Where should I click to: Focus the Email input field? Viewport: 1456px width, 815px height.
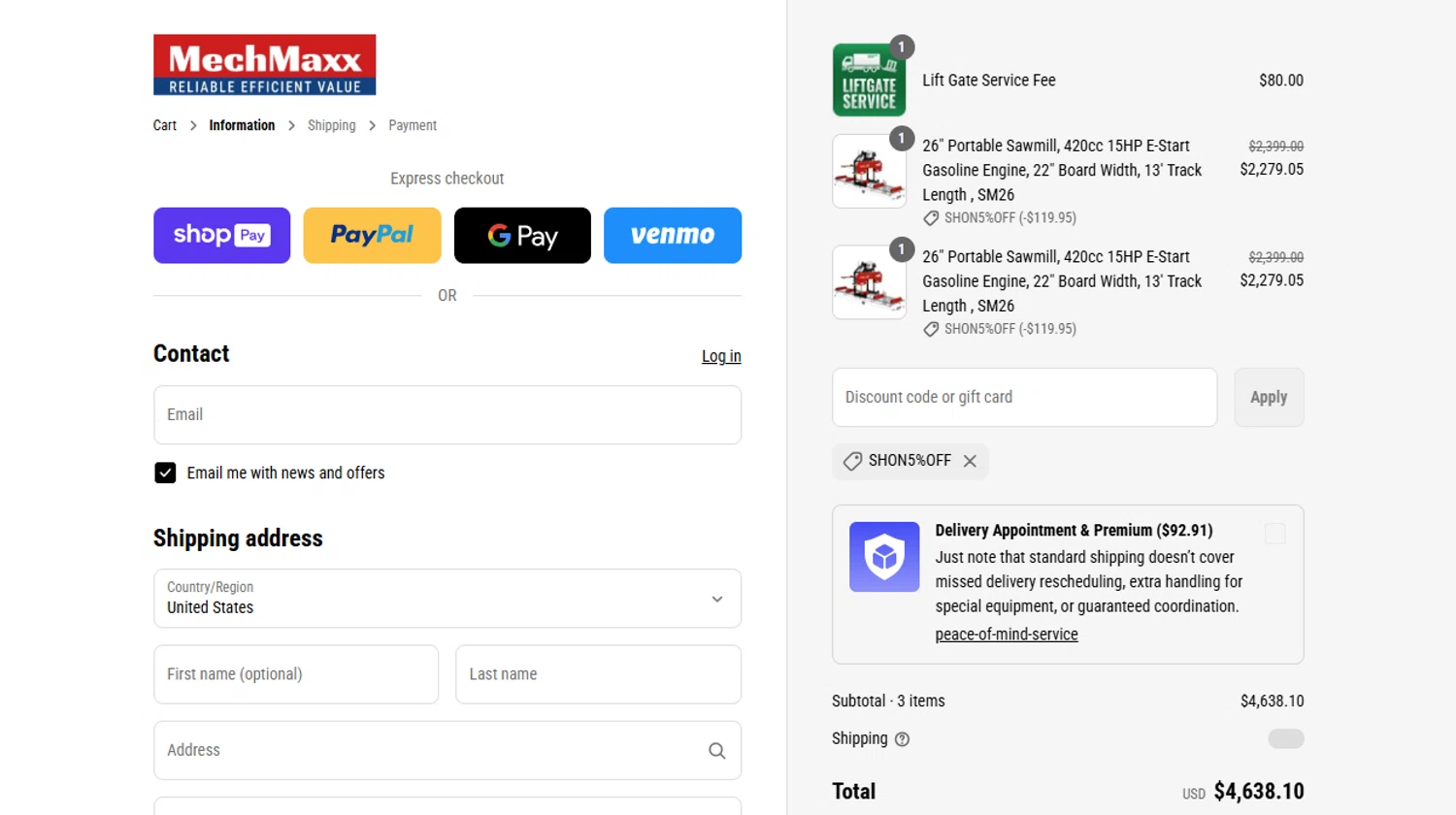447,415
